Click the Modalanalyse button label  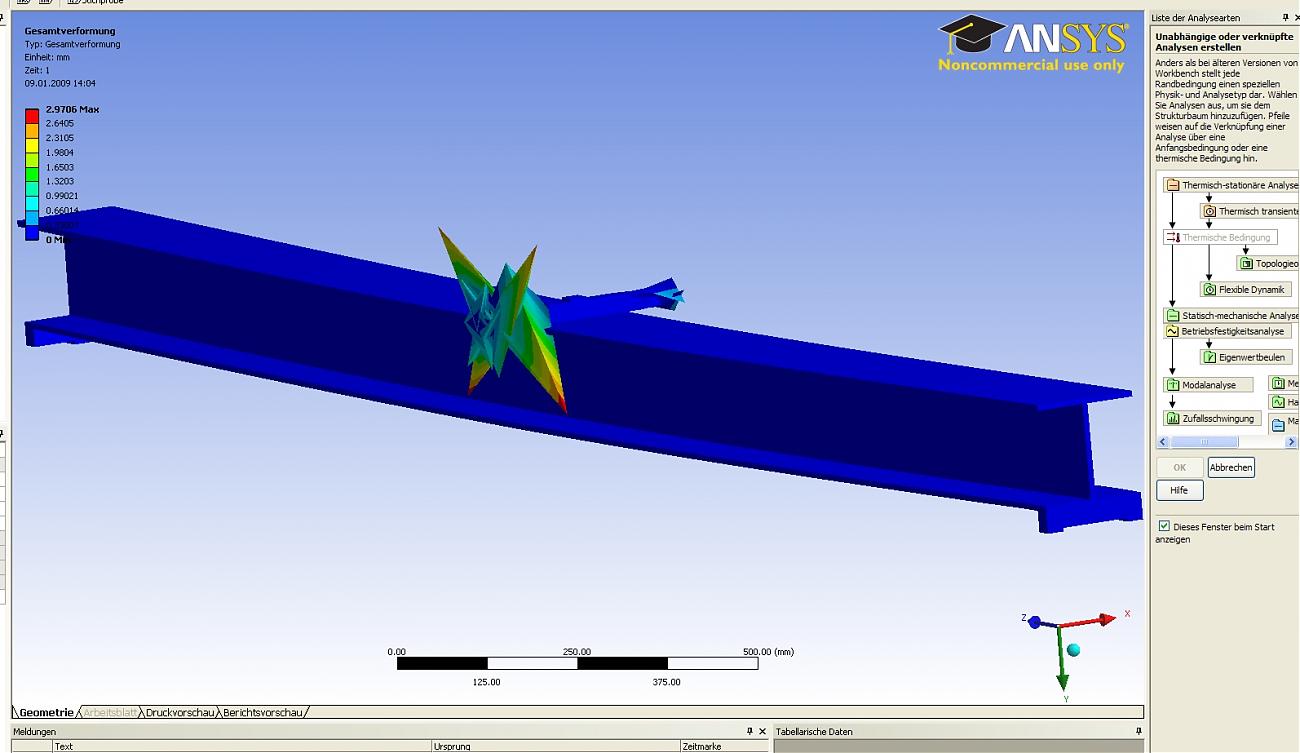tap(1209, 385)
